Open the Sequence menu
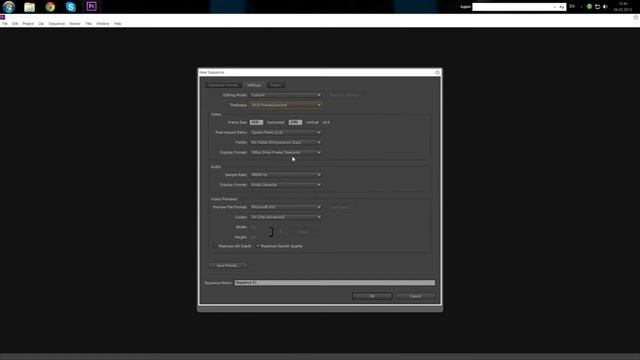Screen dimensions: 640x360 57,24
